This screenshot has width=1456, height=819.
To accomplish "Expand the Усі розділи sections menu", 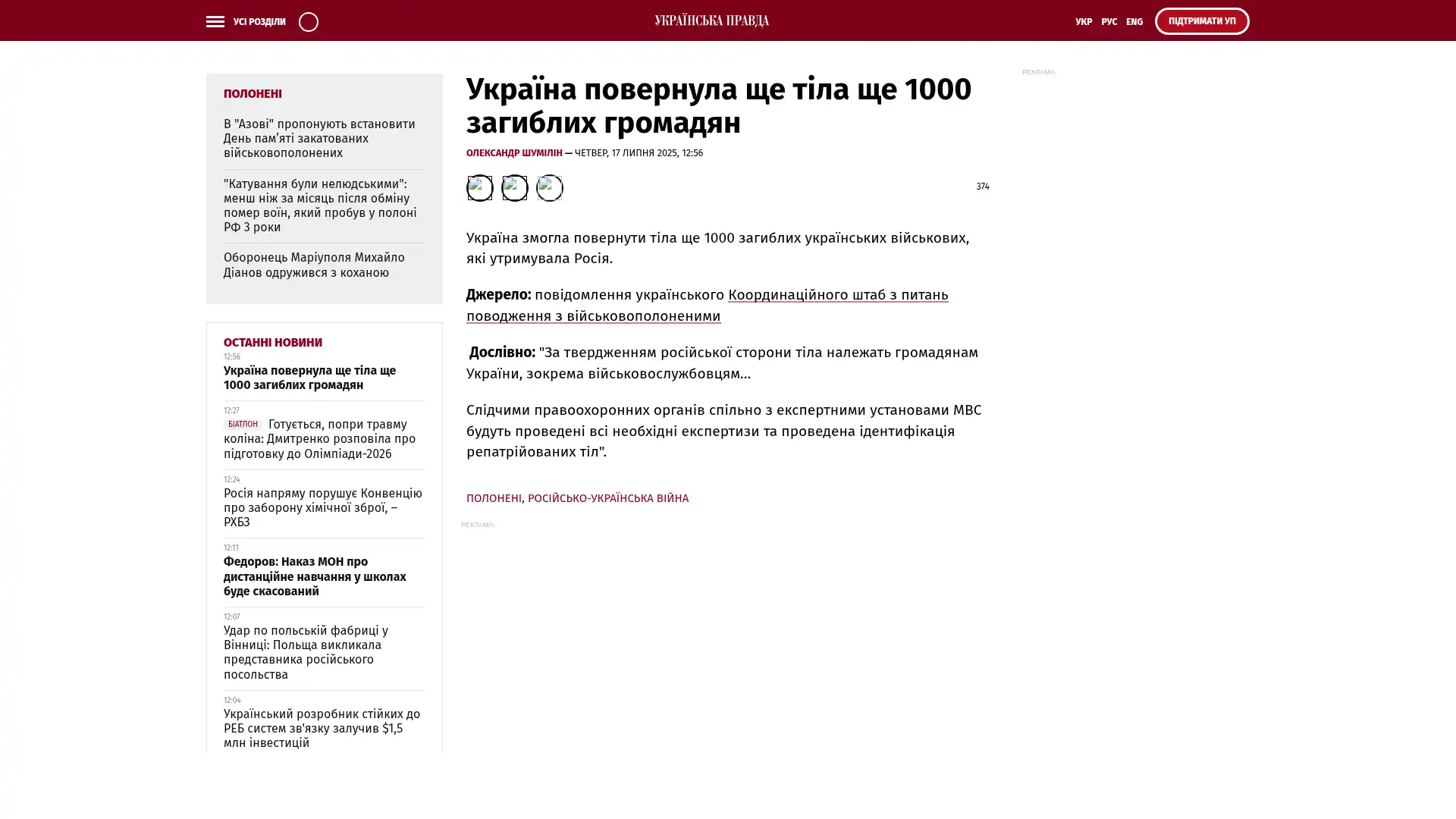I will tap(259, 21).
